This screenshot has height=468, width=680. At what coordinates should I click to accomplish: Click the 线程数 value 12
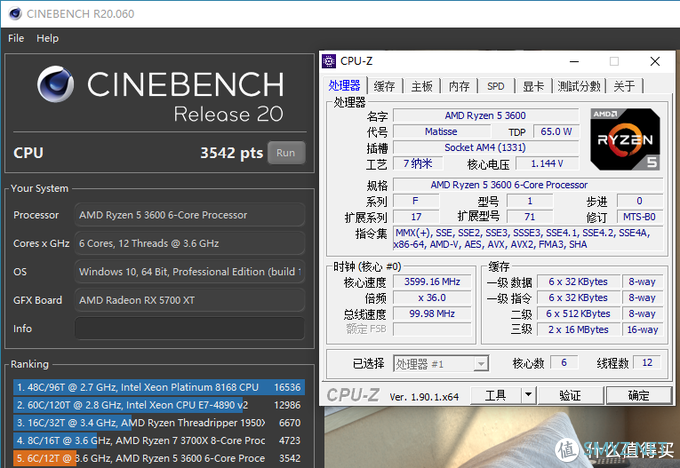[x=647, y=363]
